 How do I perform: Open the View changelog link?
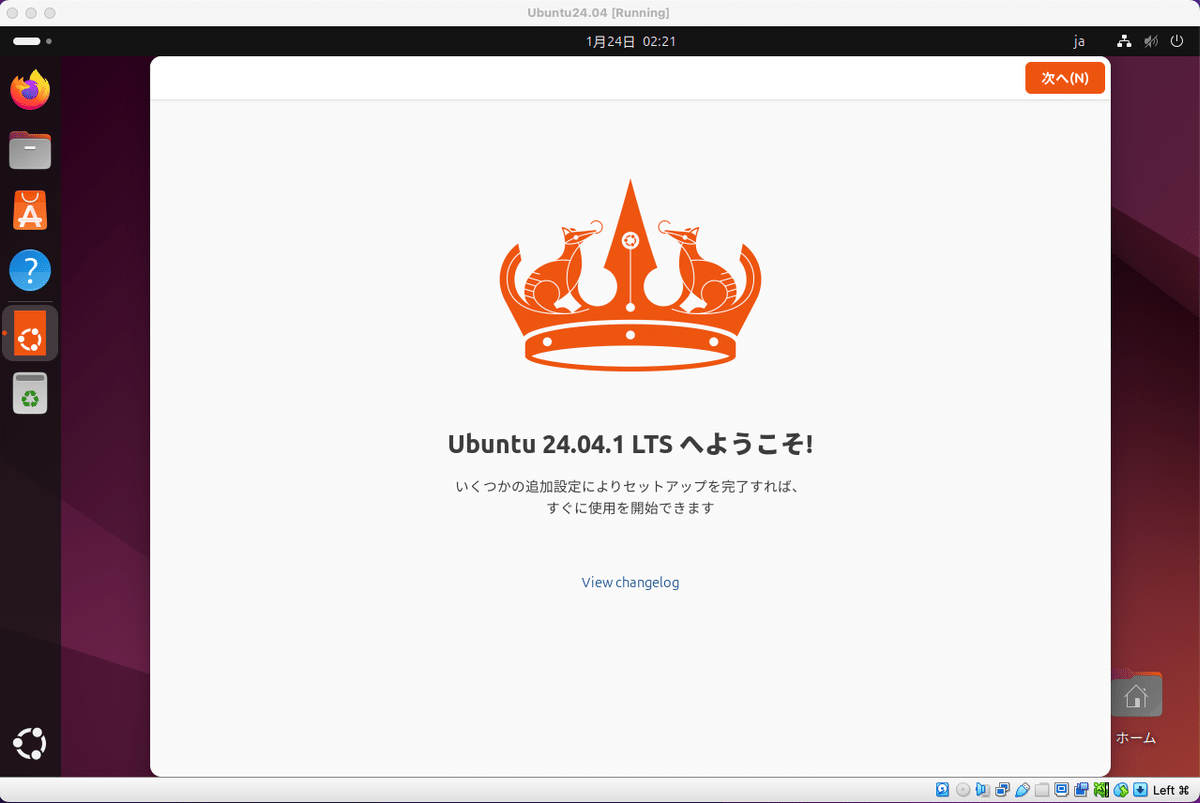pyautogui.click(x=630, y=582)
